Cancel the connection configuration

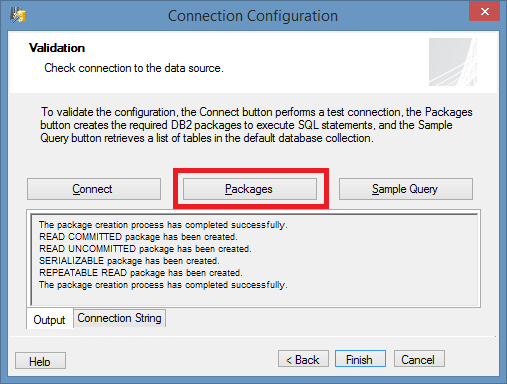pyautogui.click(x=419, y=360)
